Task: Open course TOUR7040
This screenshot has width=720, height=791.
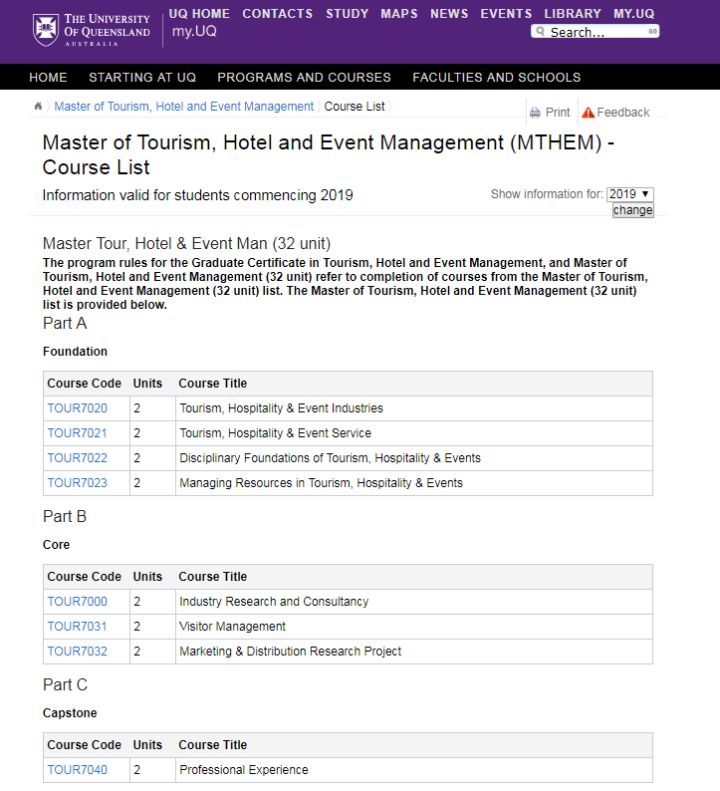Action: point(77,770)
